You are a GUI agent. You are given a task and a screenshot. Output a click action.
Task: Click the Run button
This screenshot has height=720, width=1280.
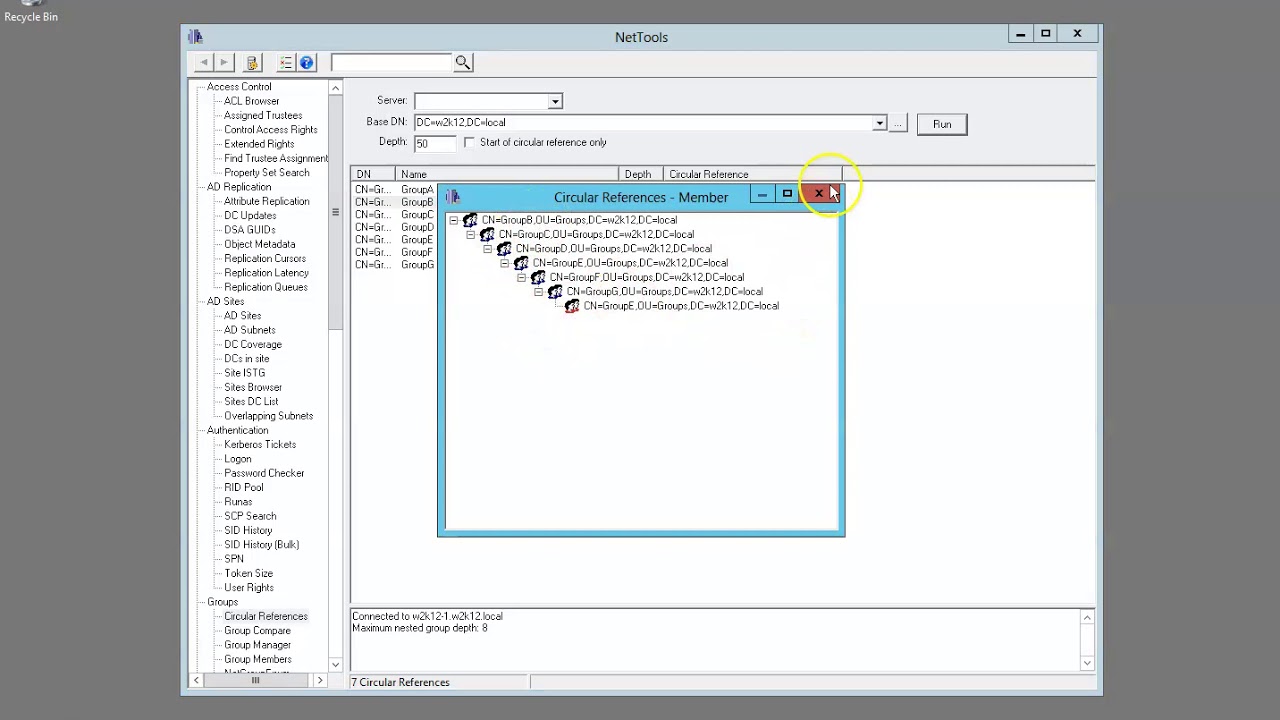tap(942, 124)
